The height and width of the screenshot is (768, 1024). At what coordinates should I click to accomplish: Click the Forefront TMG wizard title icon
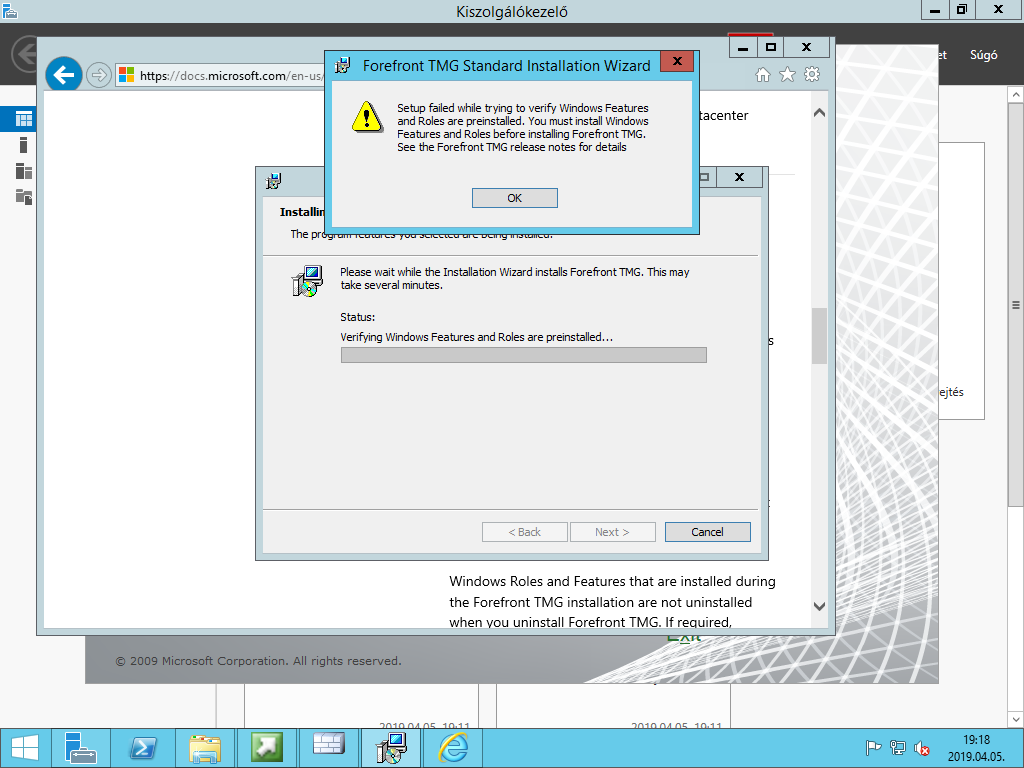tap(343, 65)
